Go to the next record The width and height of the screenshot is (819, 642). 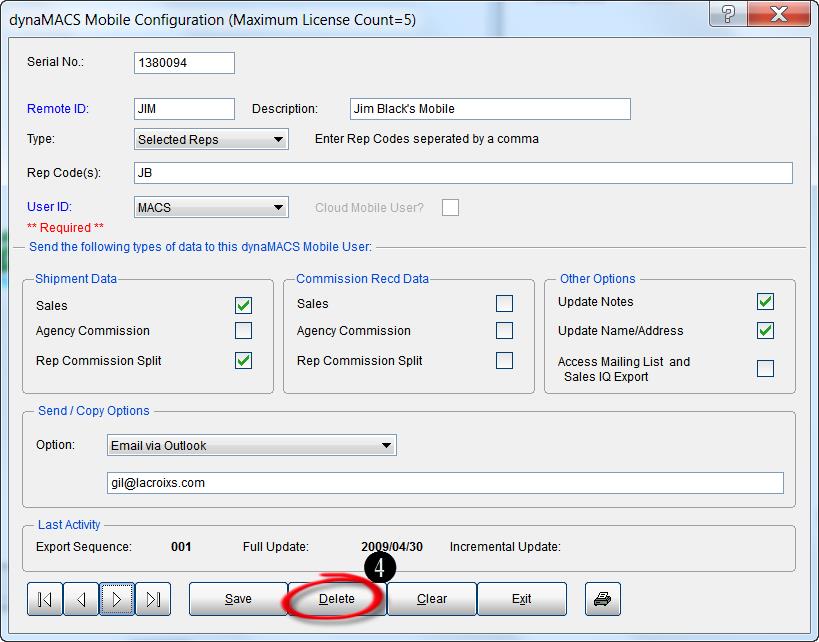(117, 599)
